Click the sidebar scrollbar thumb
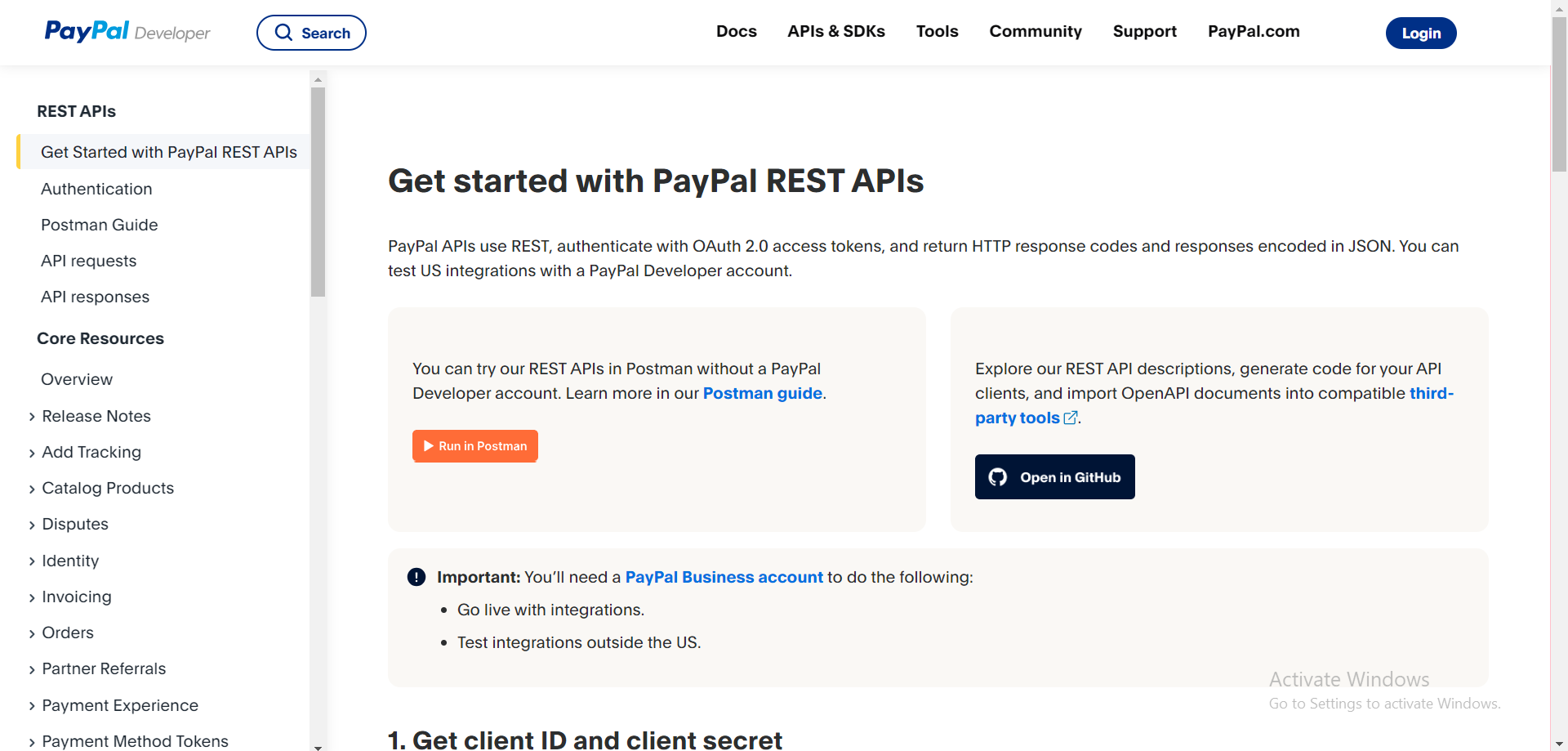This screenshot has height=751, width=1568. [318, 191]
